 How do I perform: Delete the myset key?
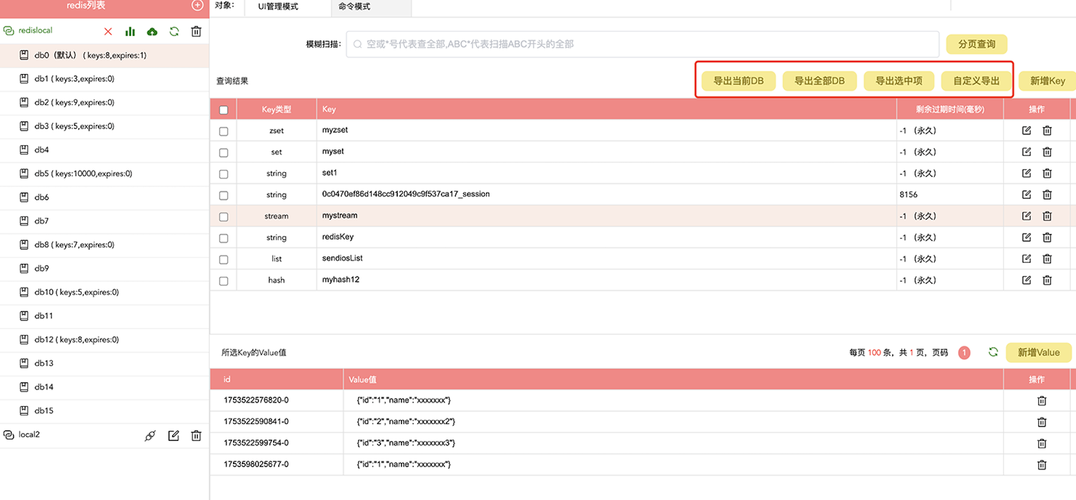tap(1047, 152)
